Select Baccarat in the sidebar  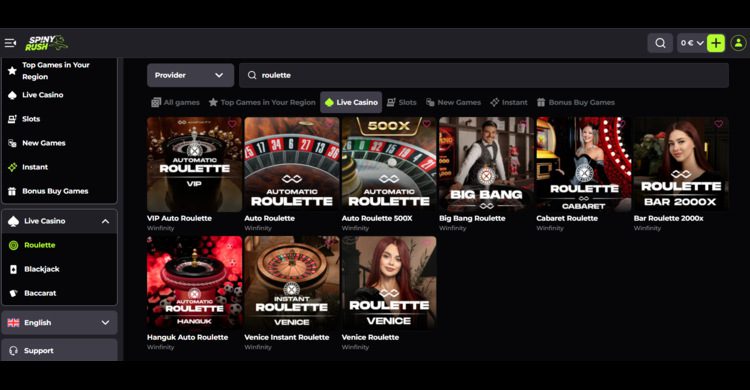coord(59,293)
